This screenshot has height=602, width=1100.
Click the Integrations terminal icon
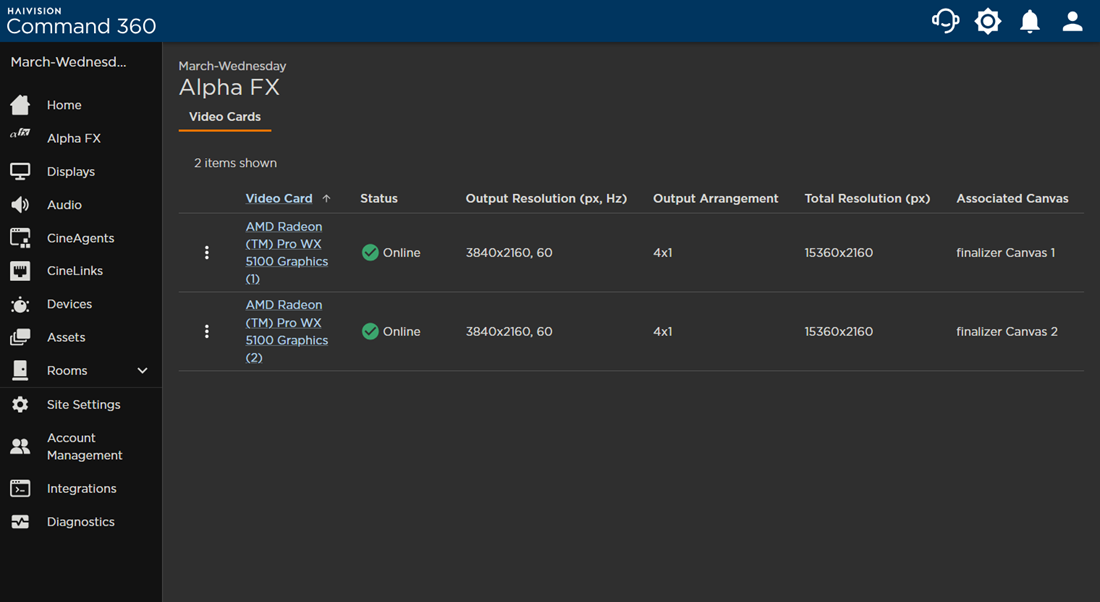point(20,488)
